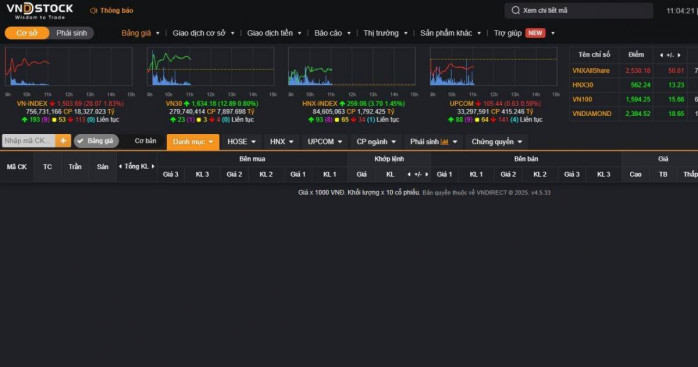The height and width of the screenshot is (367, 698).
Task: Open the Phái sinh dropdown tab
Action: click(434, 142)
